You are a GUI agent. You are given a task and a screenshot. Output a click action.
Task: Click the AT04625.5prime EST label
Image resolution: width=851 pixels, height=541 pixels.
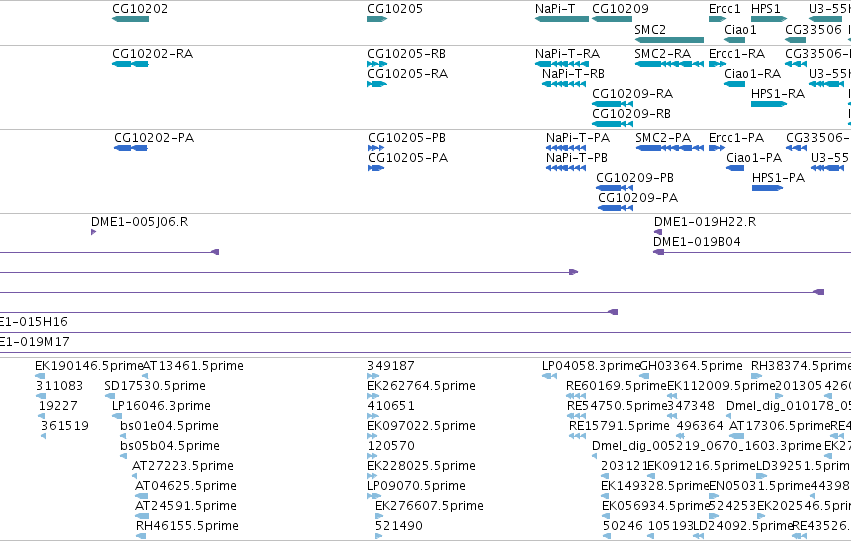pyautogui.click(x=186, y=486)
